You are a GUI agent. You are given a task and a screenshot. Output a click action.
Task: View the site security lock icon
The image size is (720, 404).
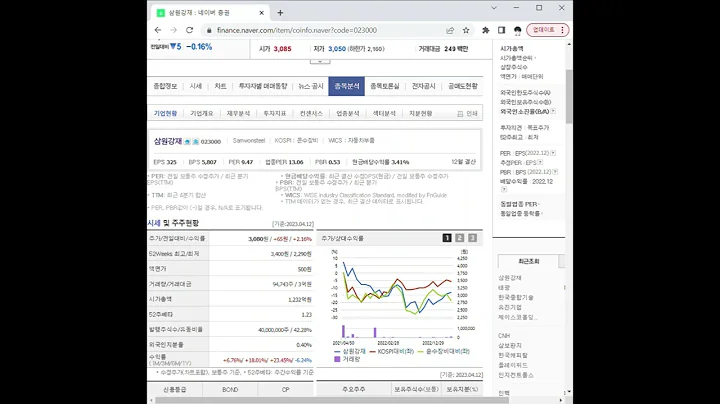click(x=209, y=30)
